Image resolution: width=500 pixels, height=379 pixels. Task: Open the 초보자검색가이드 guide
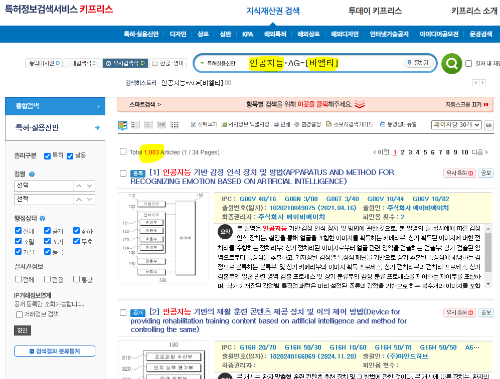tap(349, 124)
